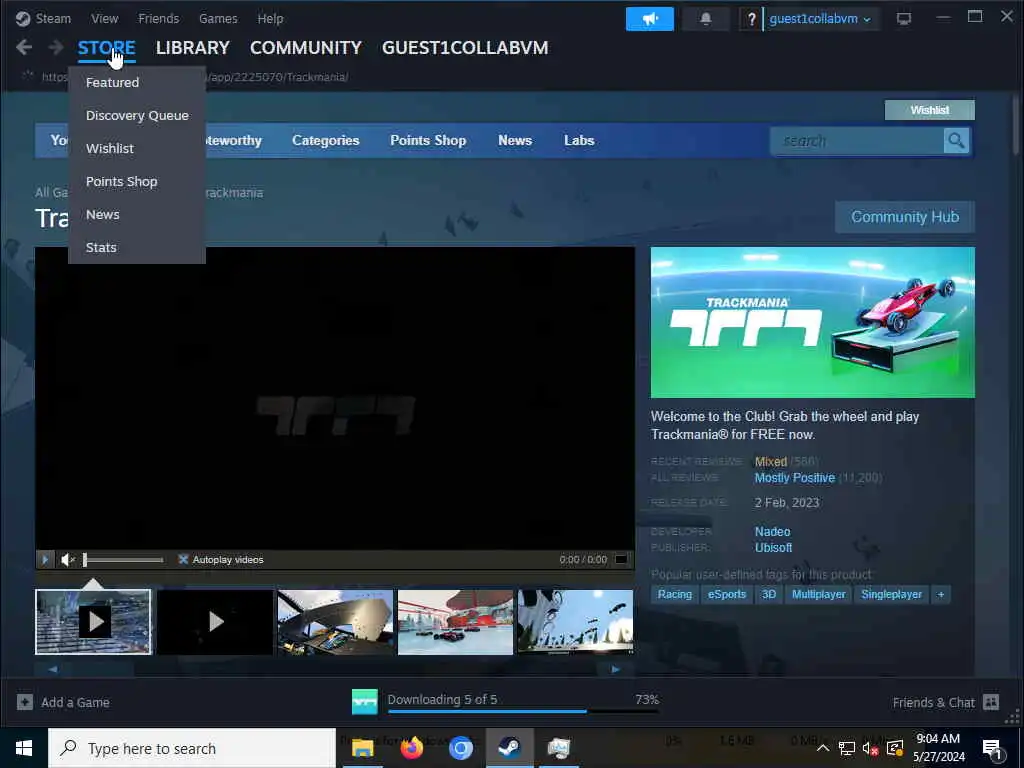The height and width of the screenshot is (768, 1024).
Task: Open Chrome browser on the taskbar
Action: tap(460, 748)
